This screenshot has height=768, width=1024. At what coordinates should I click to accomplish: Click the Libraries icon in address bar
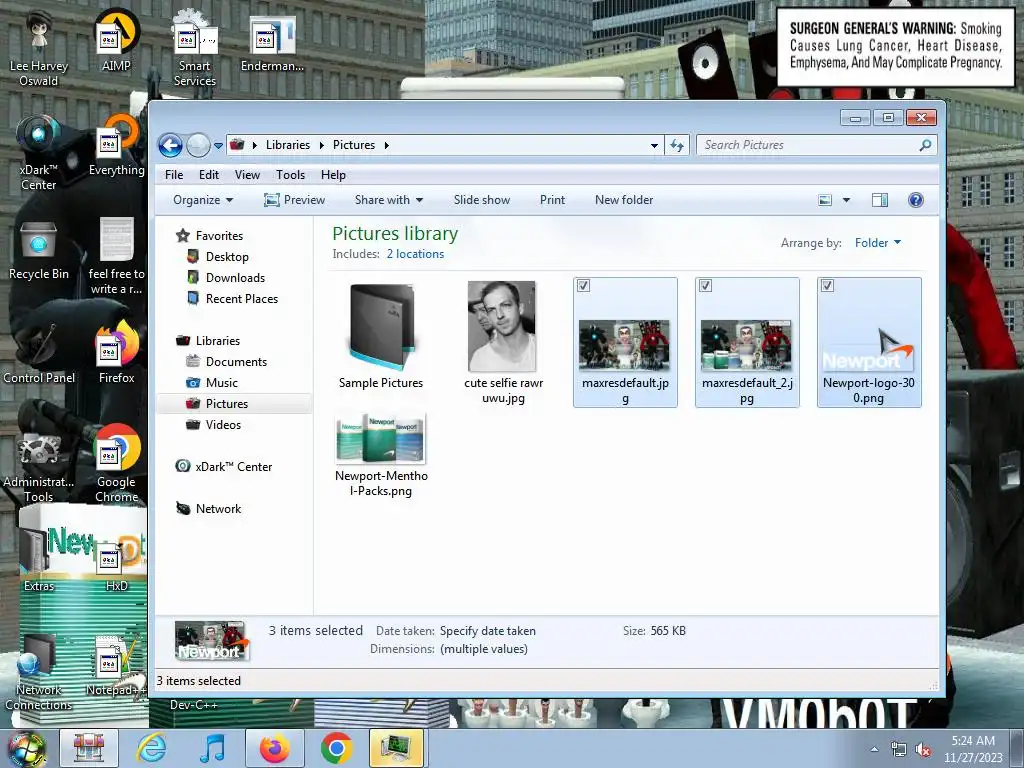[x=237, y=145]
